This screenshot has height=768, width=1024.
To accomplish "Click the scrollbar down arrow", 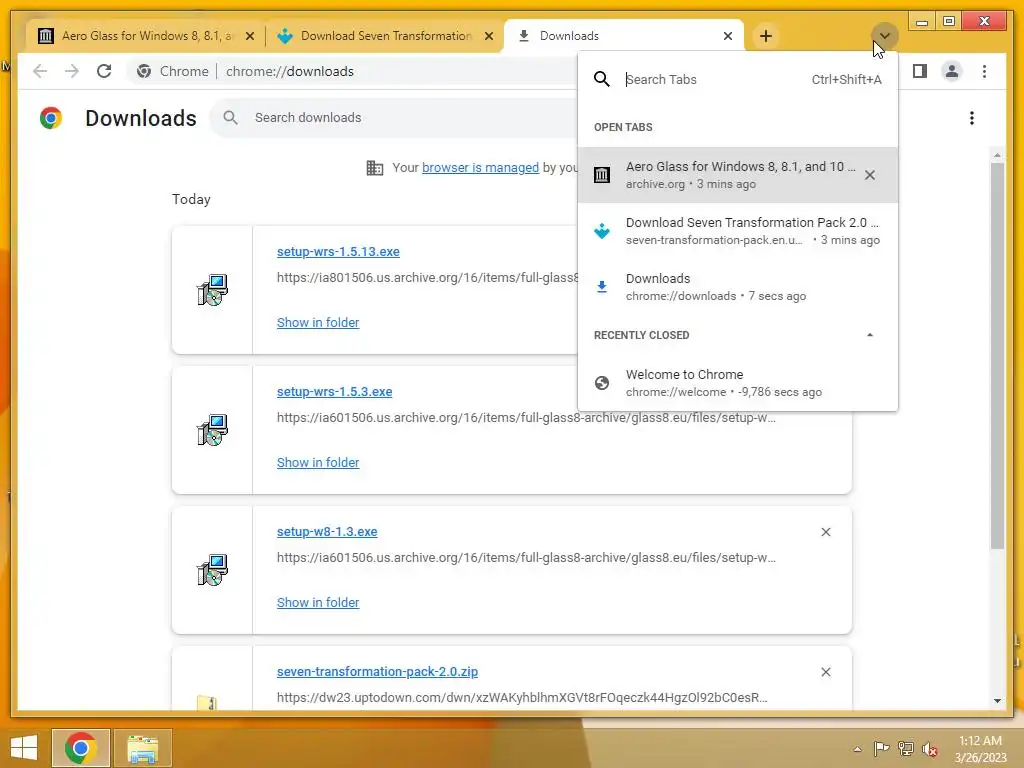I will [x=997, y=701].
